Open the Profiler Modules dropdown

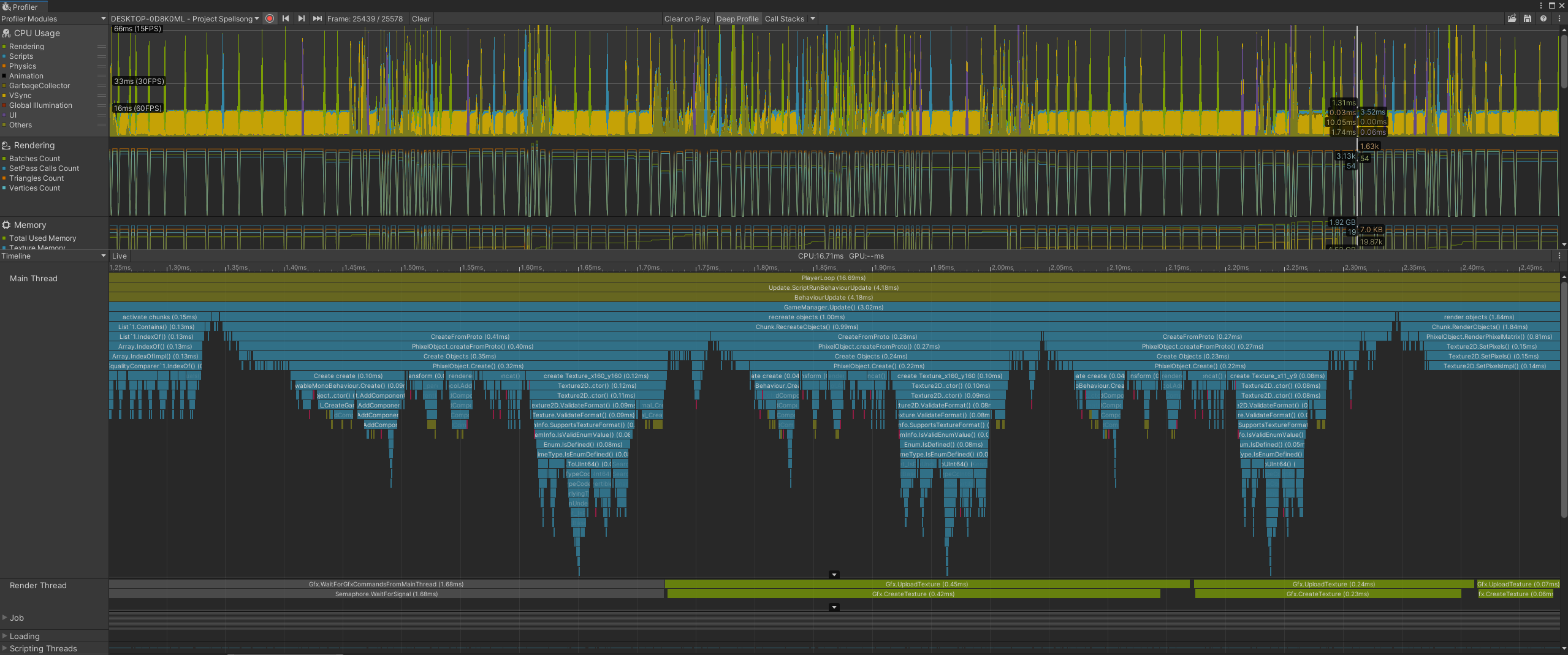(x=54, y=18)
